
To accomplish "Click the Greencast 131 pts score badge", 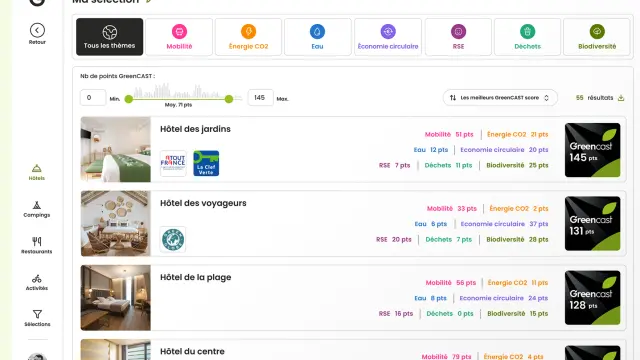I will (x=593, y=224).
